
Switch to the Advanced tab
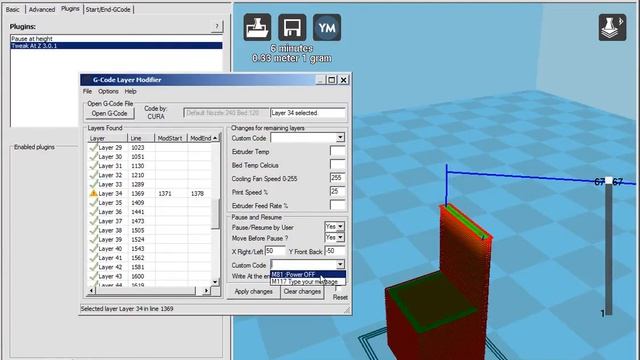[x=42, y=9]
